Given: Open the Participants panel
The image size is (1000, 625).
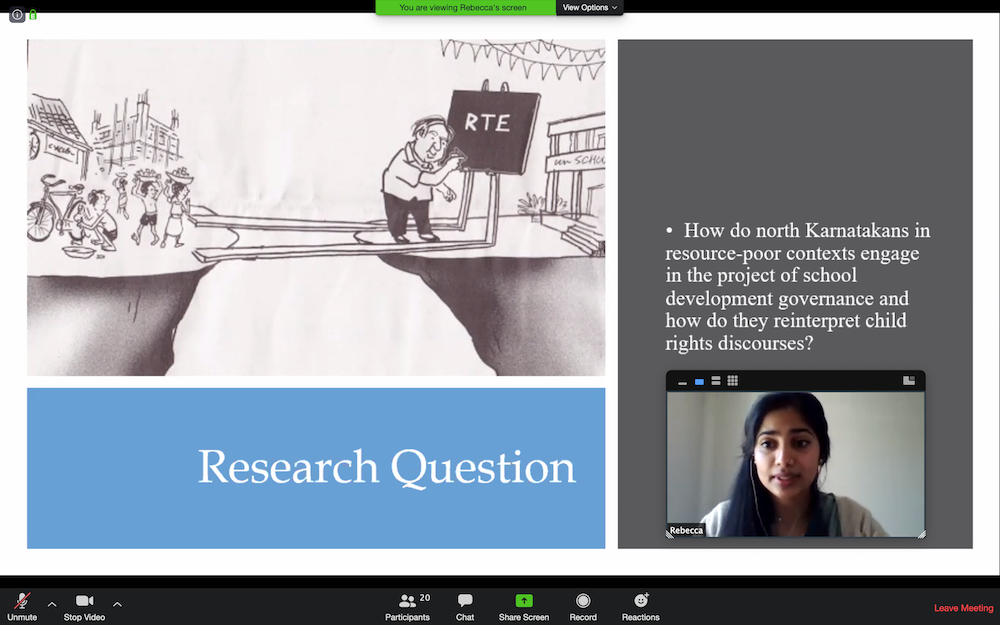Looking at the screenshot, I should tap(408, 607).
